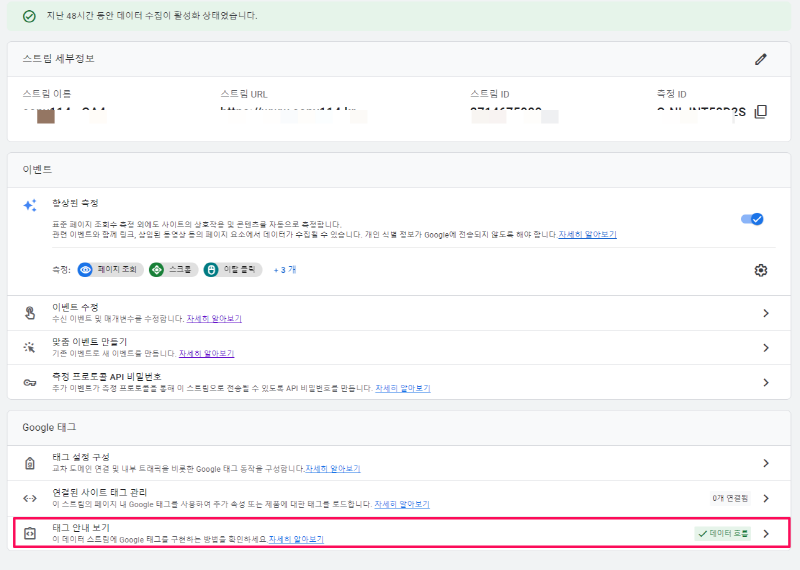Click the key icon for API 비밀번호
The height and width of the screenshot is (570, 800).
tap(30, 383)
